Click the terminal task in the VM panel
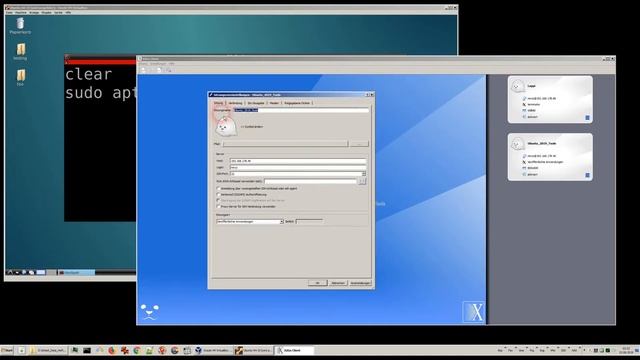The height and width of the screenshot is (360, 640). pos(76,273)
